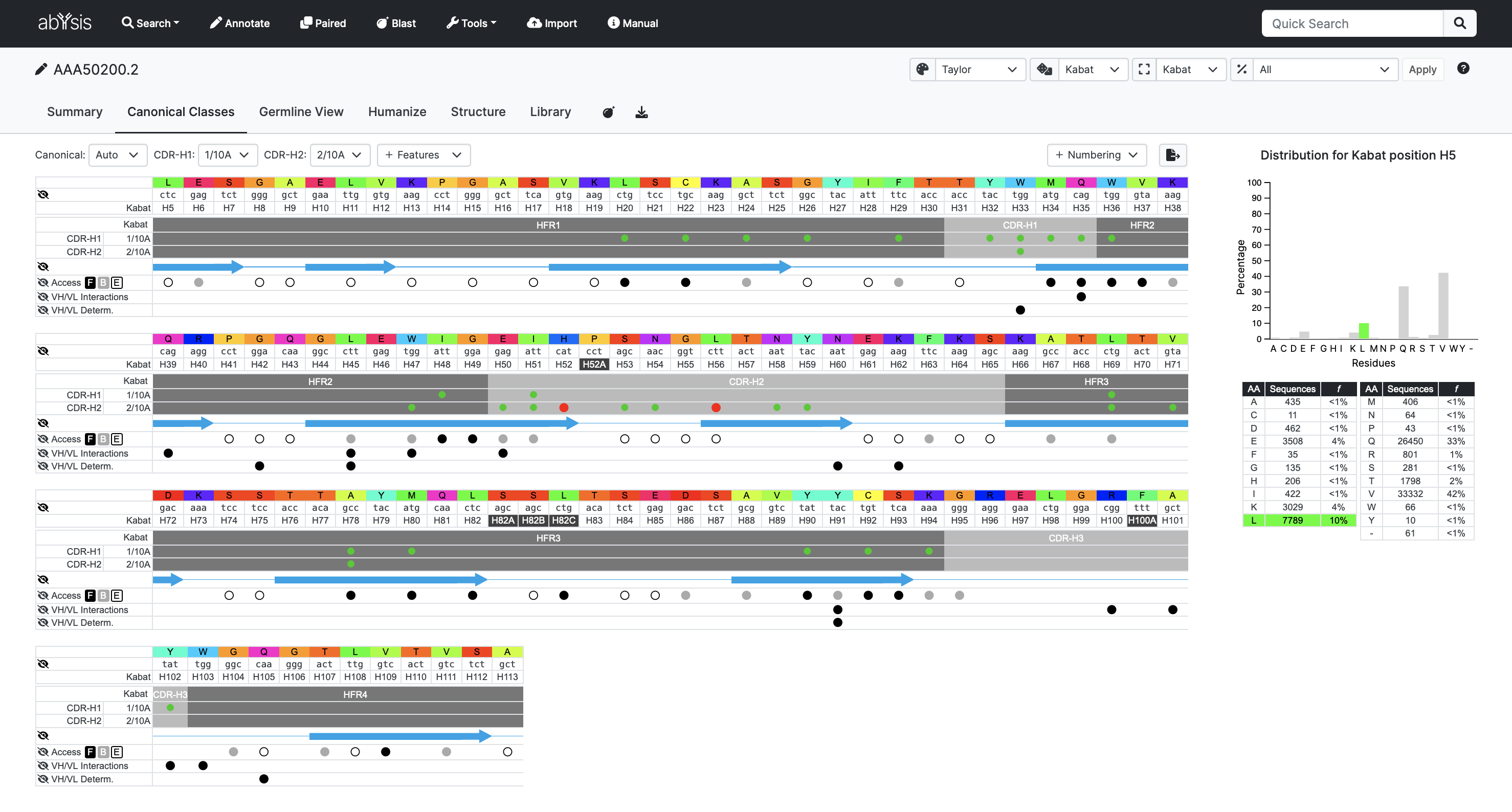The image size is (1512, 812).
Task: Open the help question mark icon
Action: point(1463,69)
